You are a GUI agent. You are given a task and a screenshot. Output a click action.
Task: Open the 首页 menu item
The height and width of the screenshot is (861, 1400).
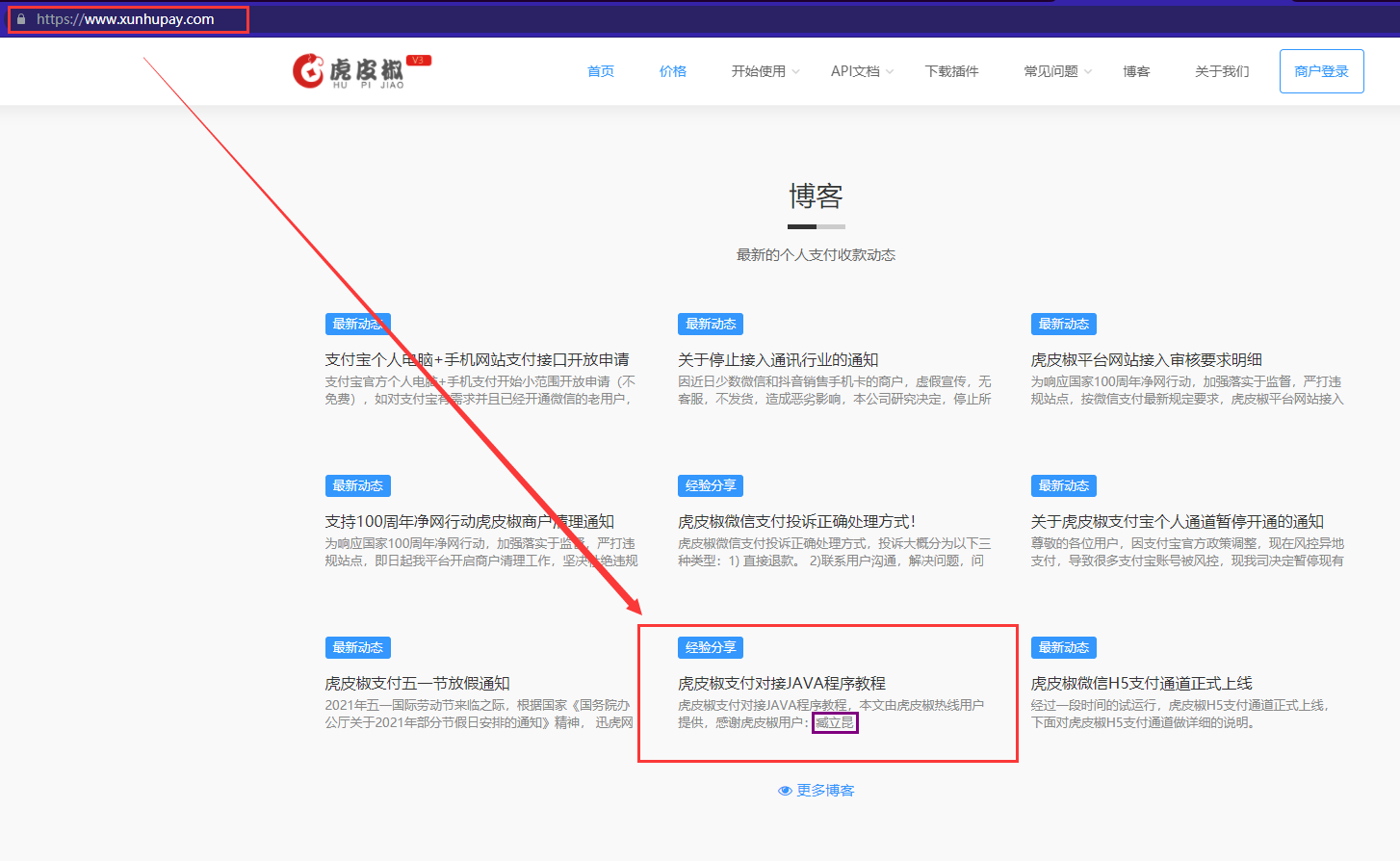601,71
